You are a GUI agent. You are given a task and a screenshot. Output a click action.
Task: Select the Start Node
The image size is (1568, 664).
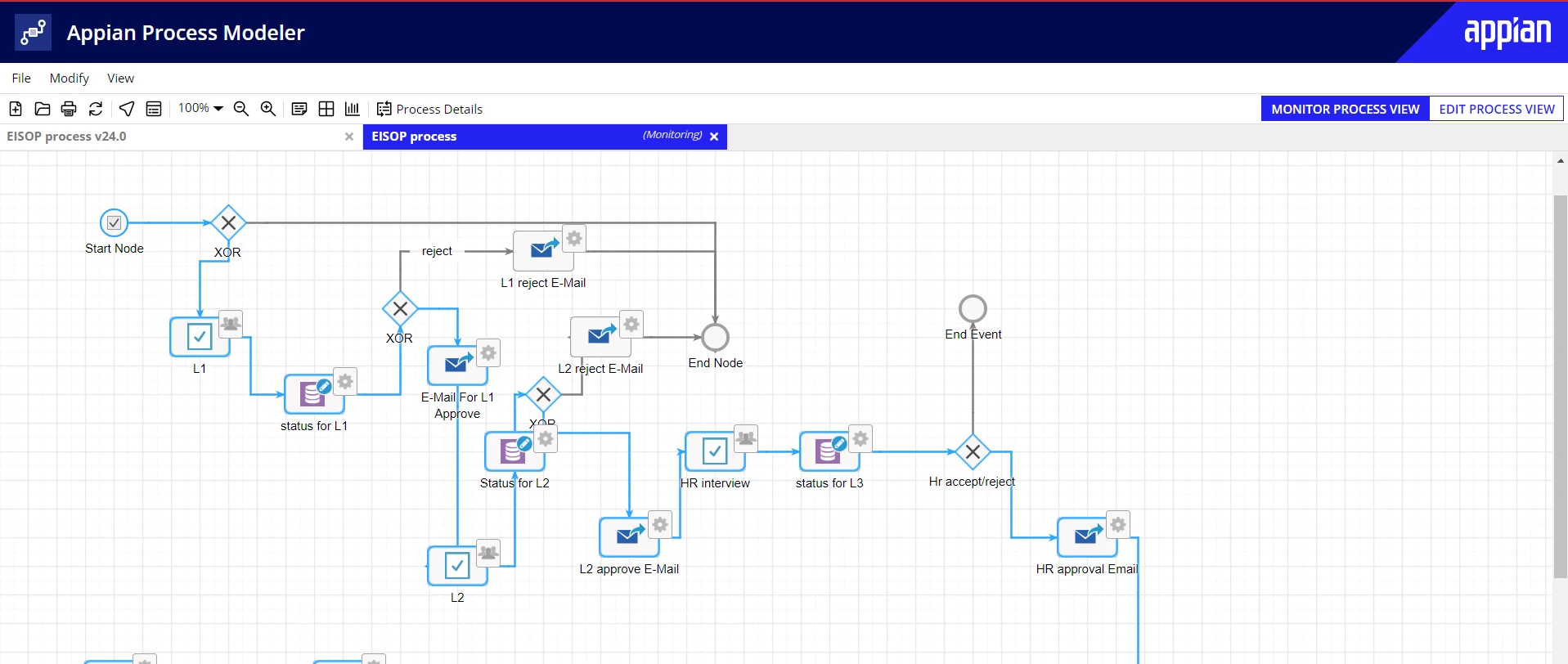(x=114, y=222)
